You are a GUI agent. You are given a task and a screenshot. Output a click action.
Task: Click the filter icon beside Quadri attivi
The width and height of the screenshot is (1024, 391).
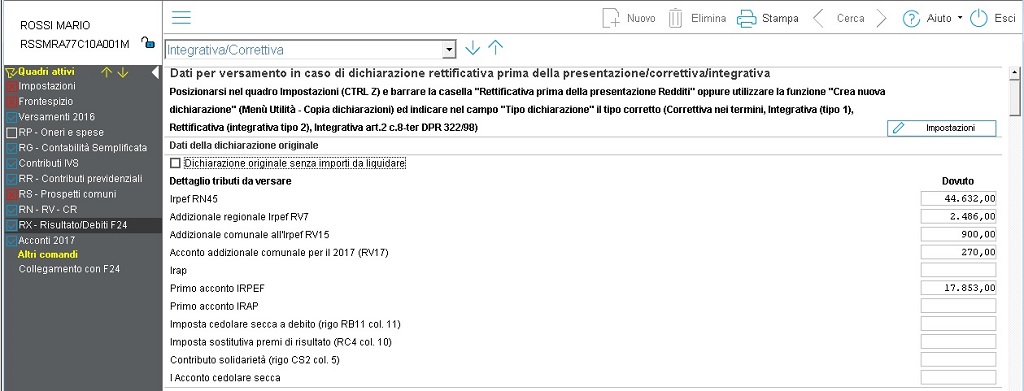11,72
